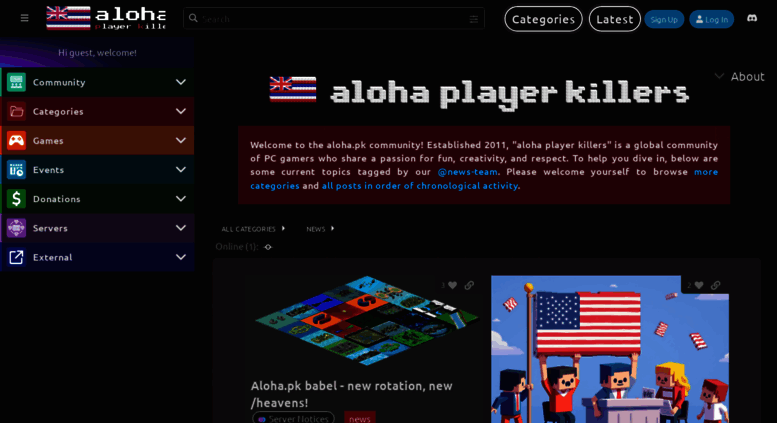Go to the Latest tab

pyautogui.click(x=614, y=19)
